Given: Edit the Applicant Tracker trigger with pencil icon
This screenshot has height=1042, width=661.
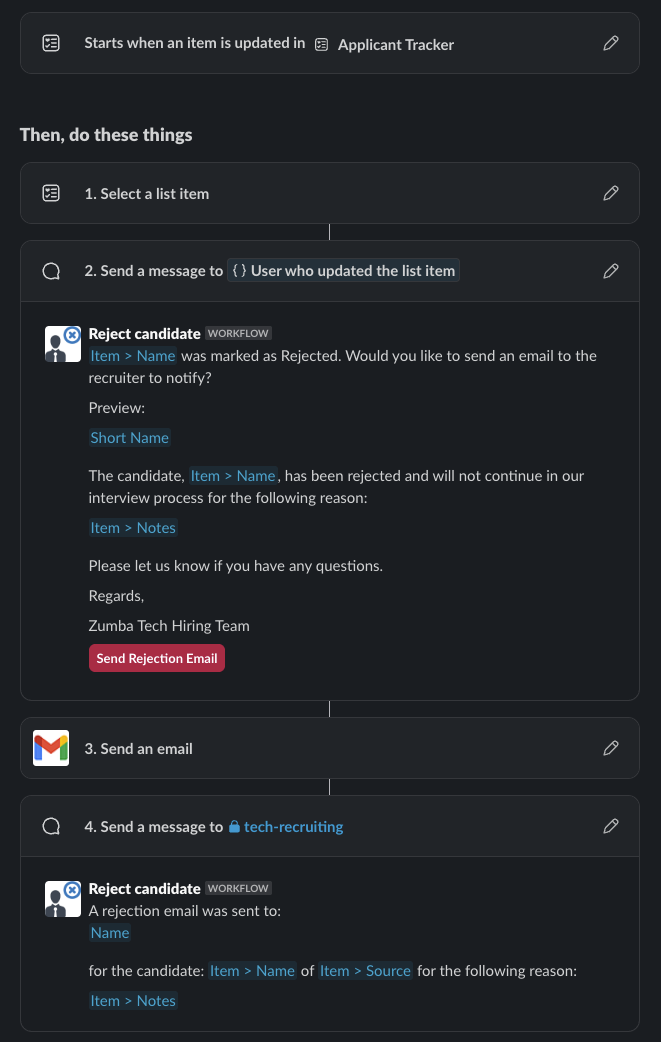Looking at the screenshot, I should tap(611, 43).
